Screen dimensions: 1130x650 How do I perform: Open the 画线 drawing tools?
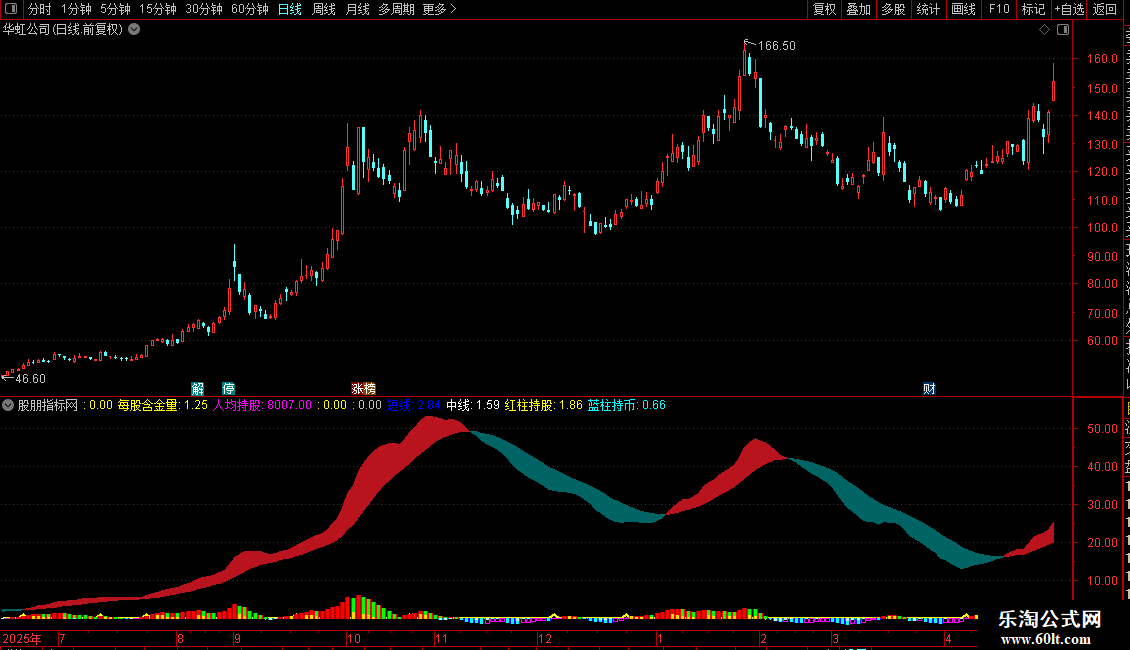[963, 9]
